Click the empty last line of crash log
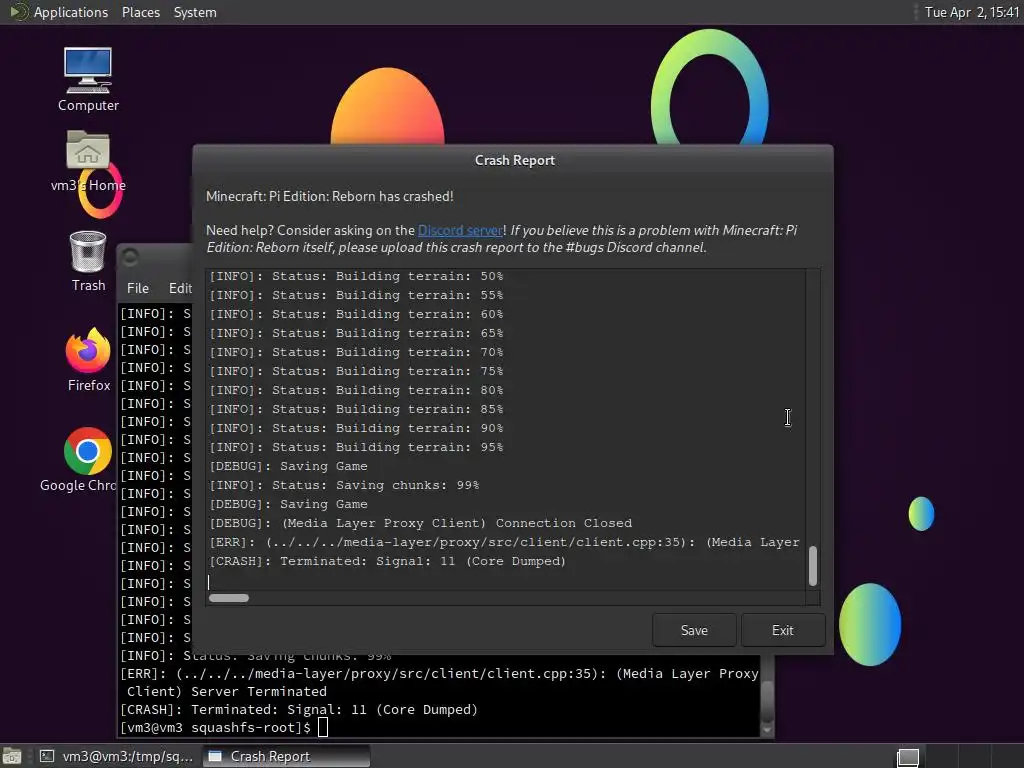Screen dimensions: 1024x768 click(x=506, y=581)
